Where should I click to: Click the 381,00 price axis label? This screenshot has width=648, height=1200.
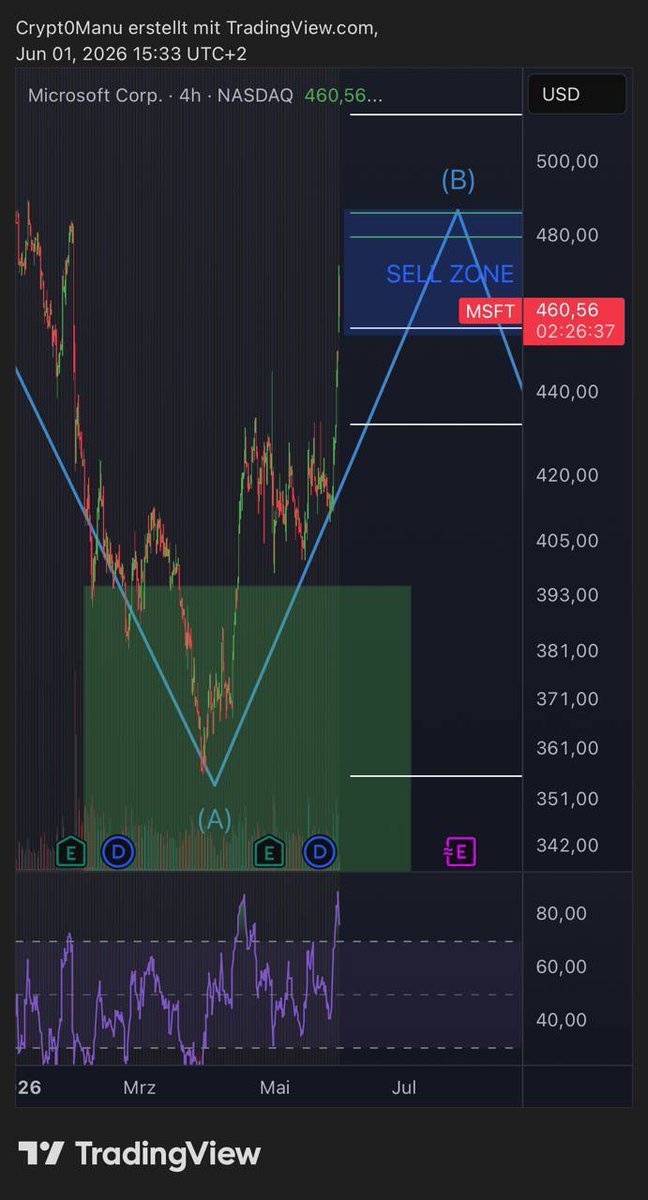[567, 651]
